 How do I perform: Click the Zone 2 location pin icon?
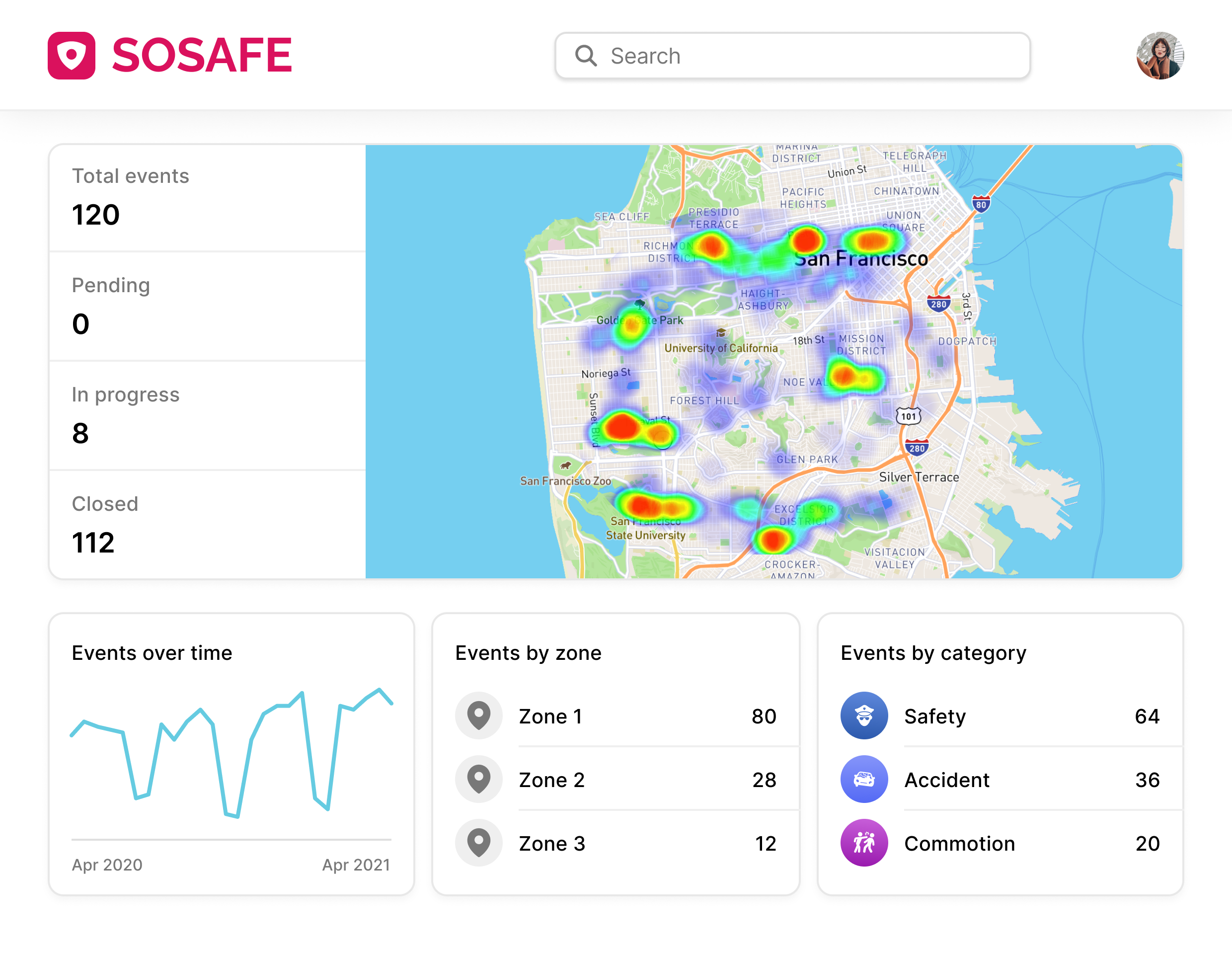(479, 779)
